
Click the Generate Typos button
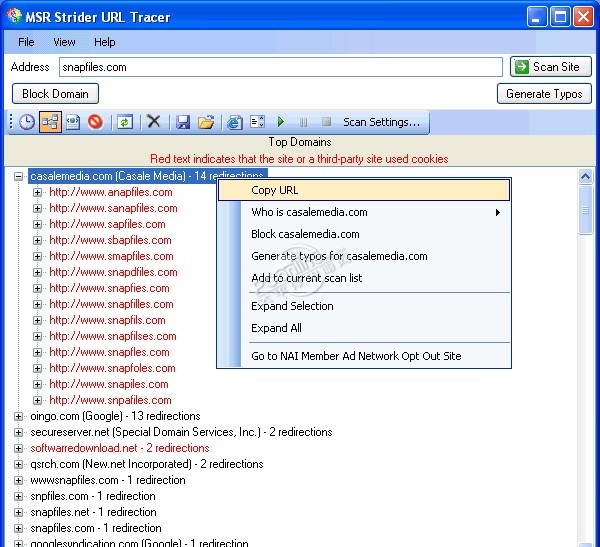pyautogui.click(x=544, y=94)
